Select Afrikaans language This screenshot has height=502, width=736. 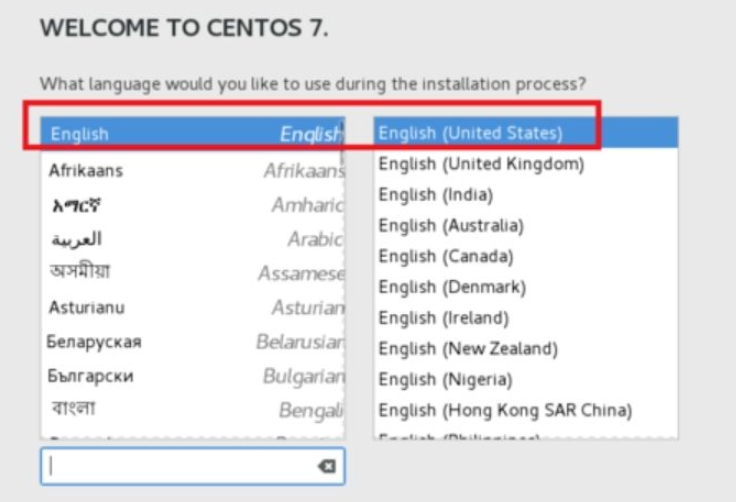[x=190, y=171]
